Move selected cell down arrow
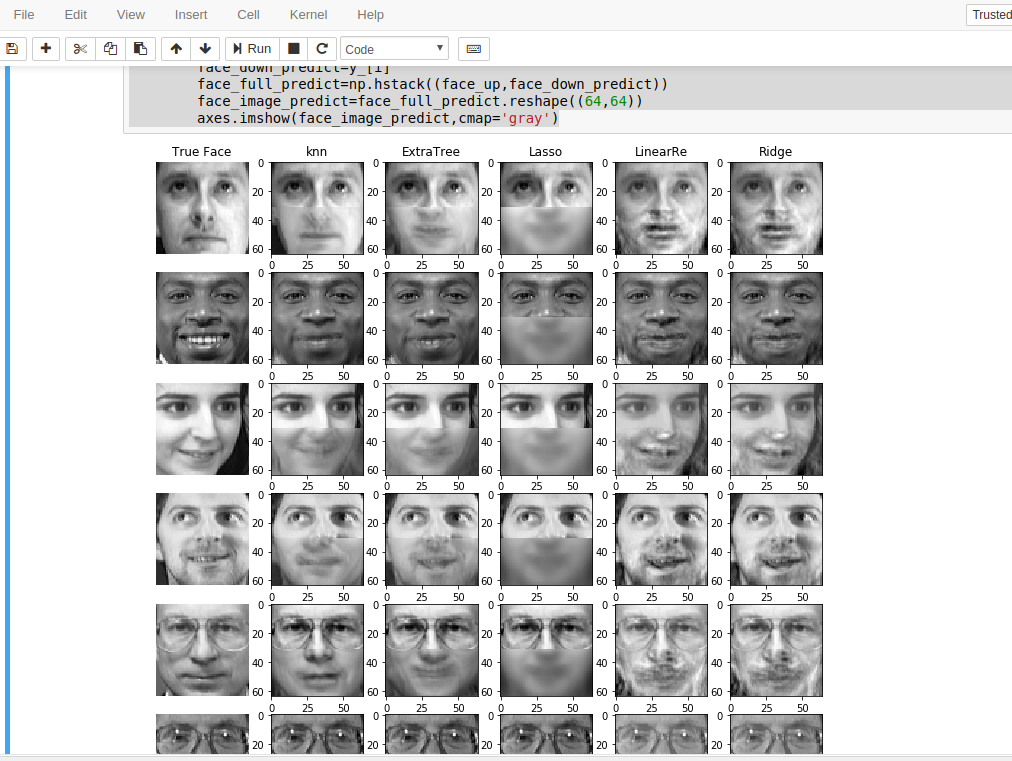The height and width of the screenshot is (761, 1012). click(205, 48)
